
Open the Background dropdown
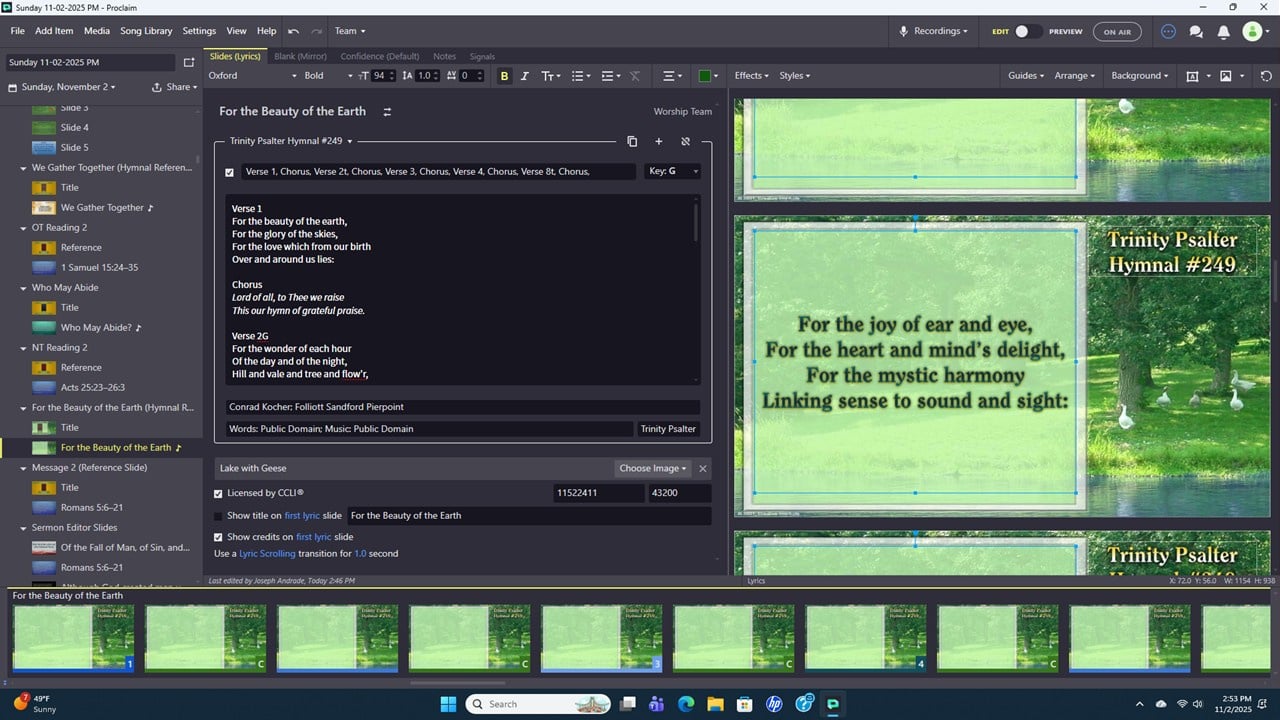coord(1140,76)
